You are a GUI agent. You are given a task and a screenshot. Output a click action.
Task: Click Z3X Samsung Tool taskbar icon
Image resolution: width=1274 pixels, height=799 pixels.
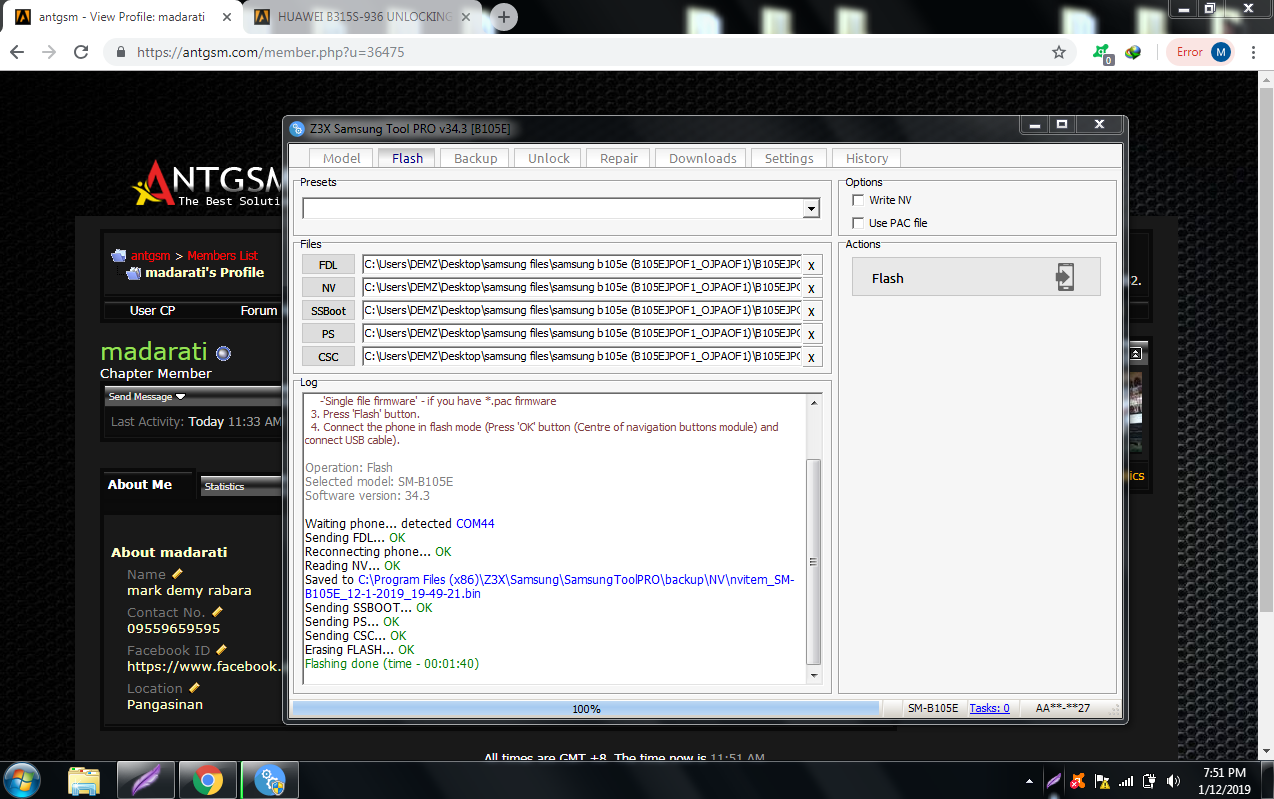270,780
